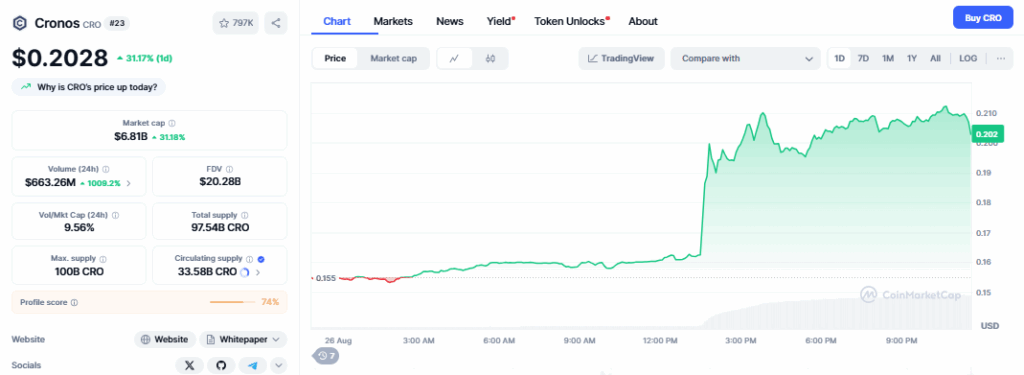Switch to the candlestick chart icon
The width and height of the screenshot is (1024, 375).
490,58
